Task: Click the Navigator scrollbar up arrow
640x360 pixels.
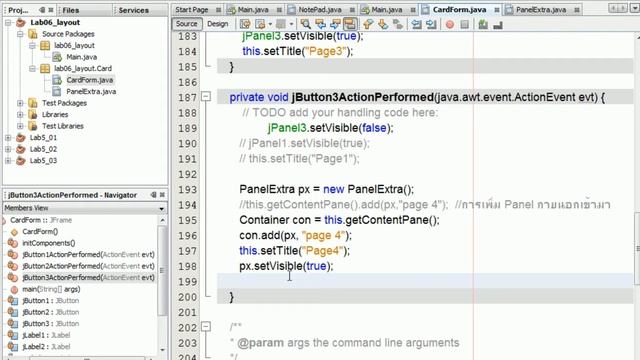Action: (162, 220)
